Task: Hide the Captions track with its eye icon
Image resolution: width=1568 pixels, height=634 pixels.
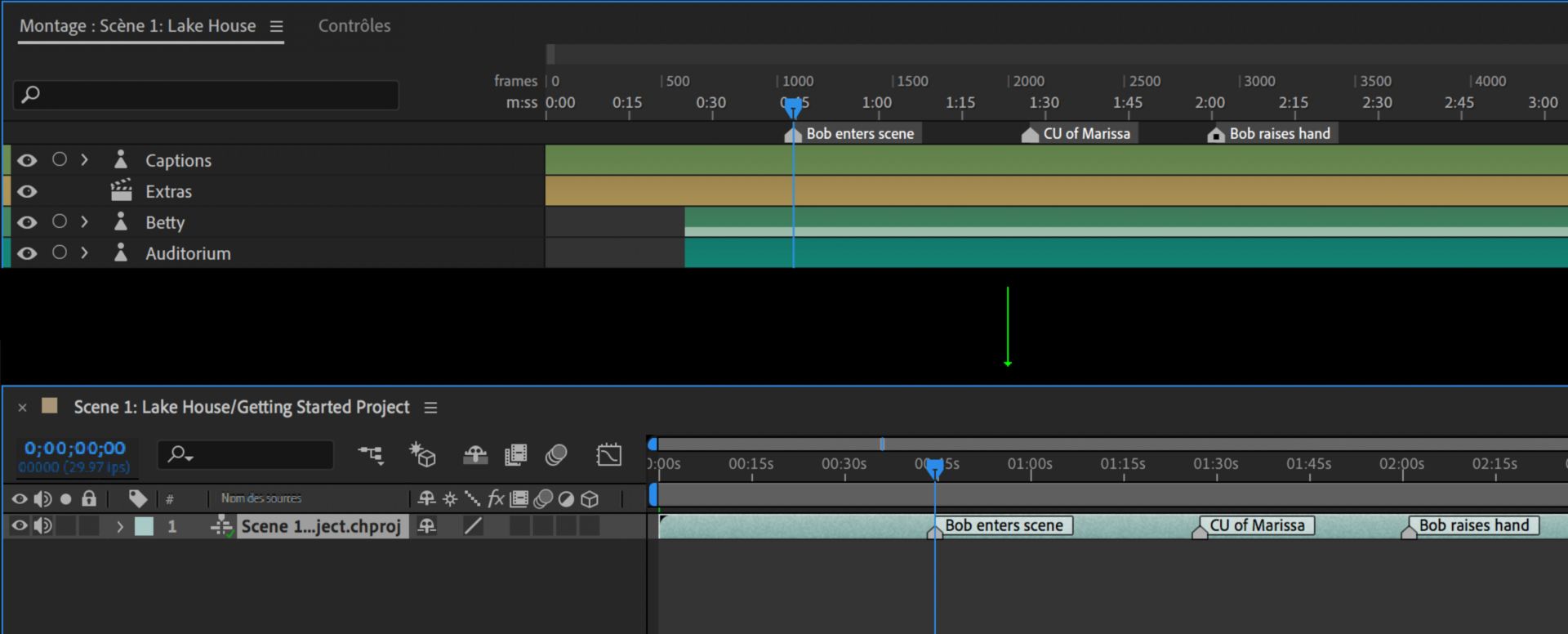Action: [27, 160]
